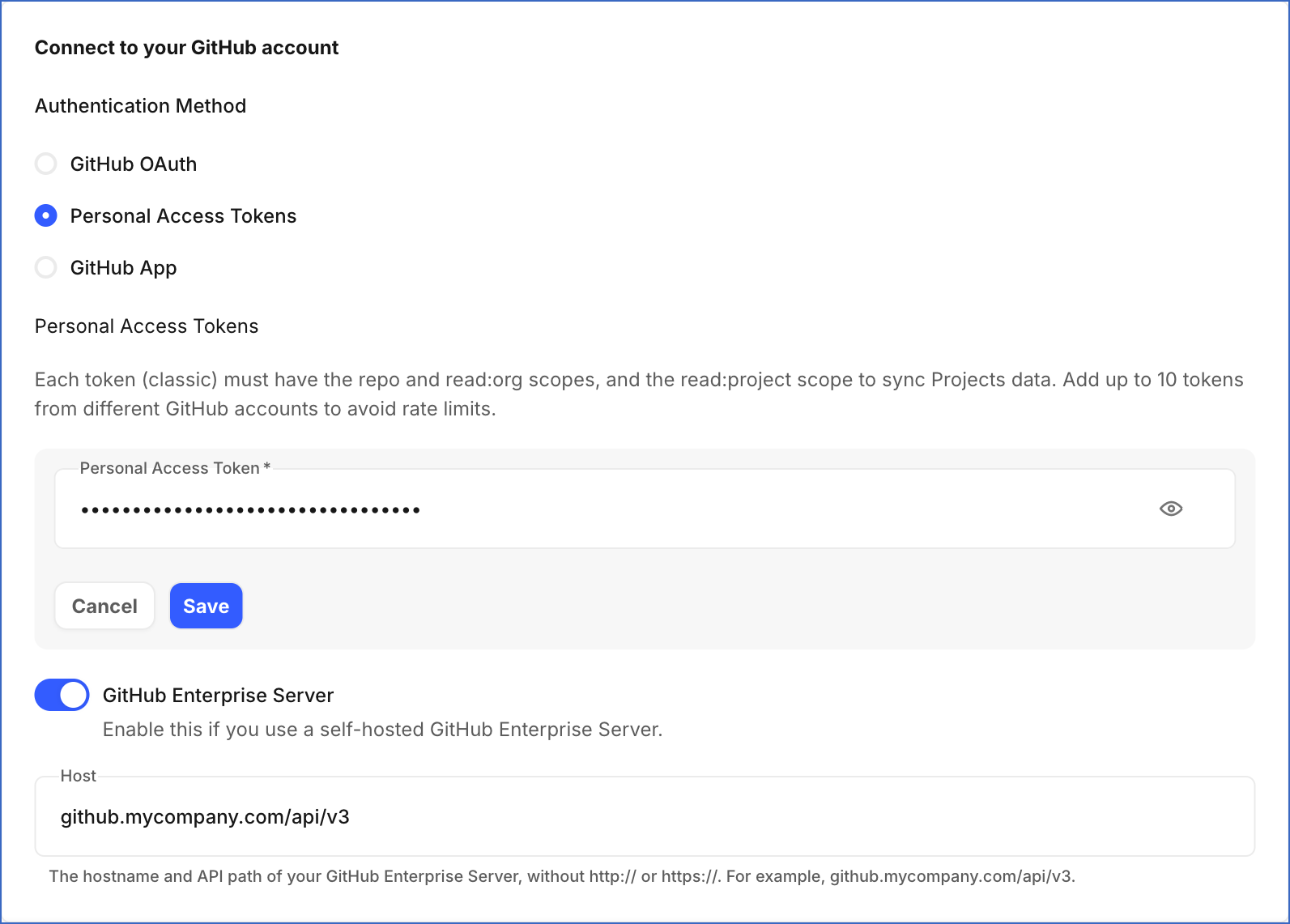Click the Host input field
This screenshot has height=924, width=1290.
coord(645,816)
